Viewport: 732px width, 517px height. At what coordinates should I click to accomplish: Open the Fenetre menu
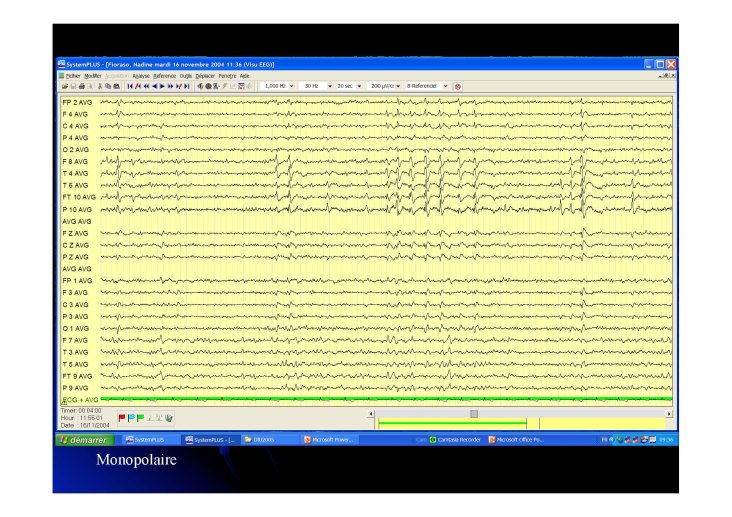[227, 76]
